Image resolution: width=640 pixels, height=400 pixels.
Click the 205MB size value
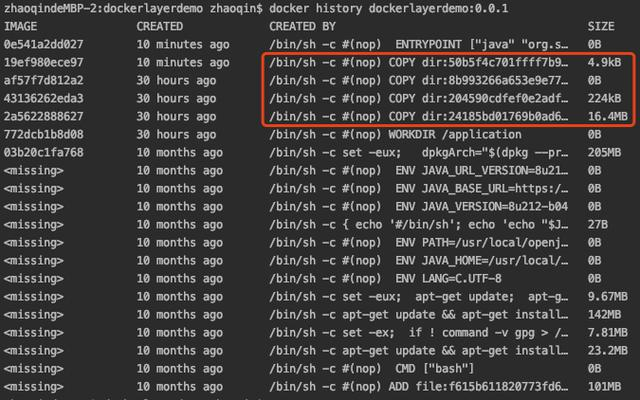point(604,152)
